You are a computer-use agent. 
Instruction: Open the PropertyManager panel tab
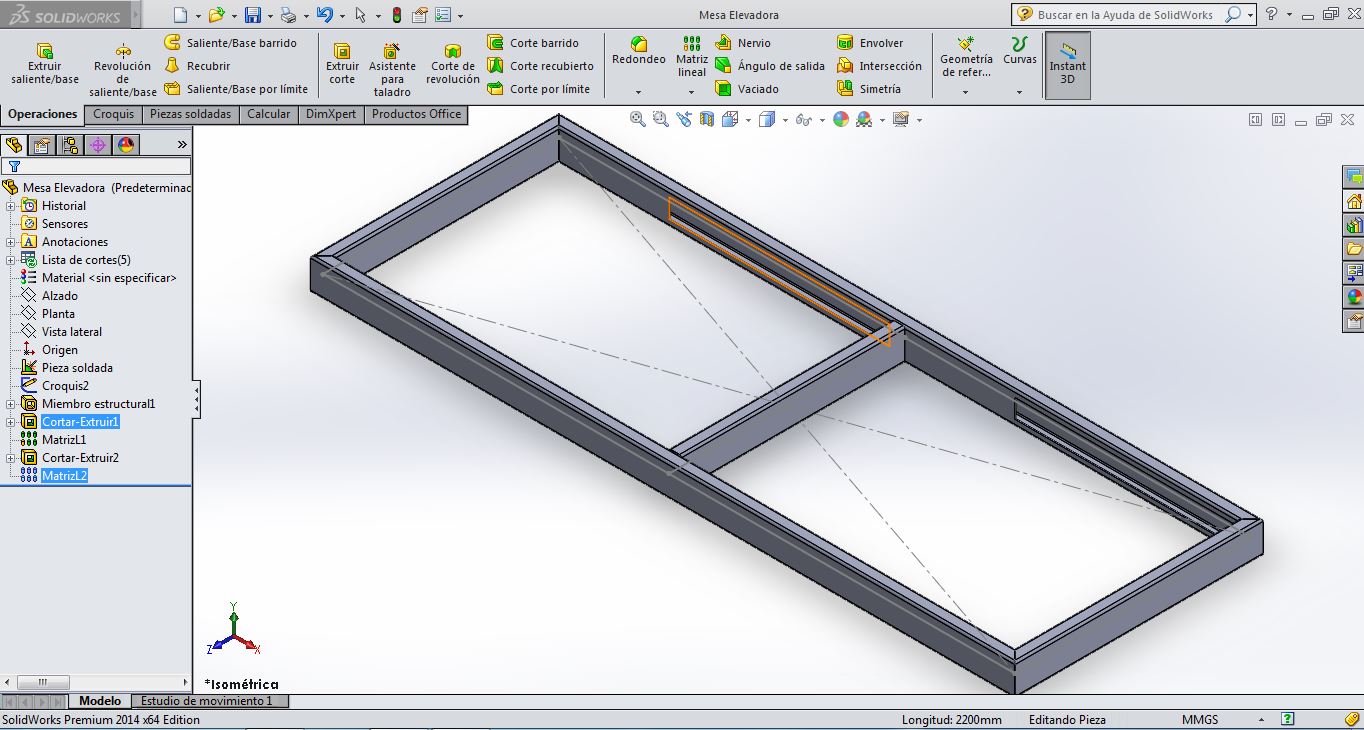tap(42, 145)
